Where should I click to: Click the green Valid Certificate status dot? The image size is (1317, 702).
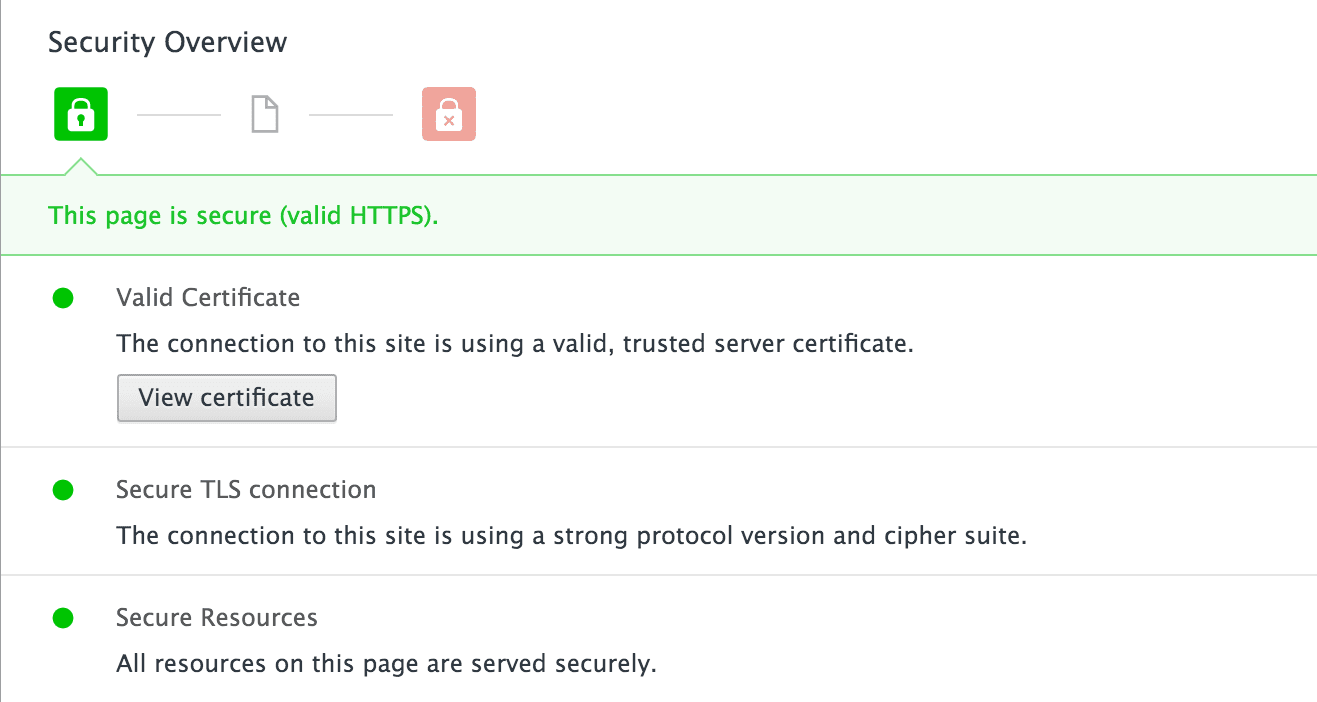(x=63, y=297)
